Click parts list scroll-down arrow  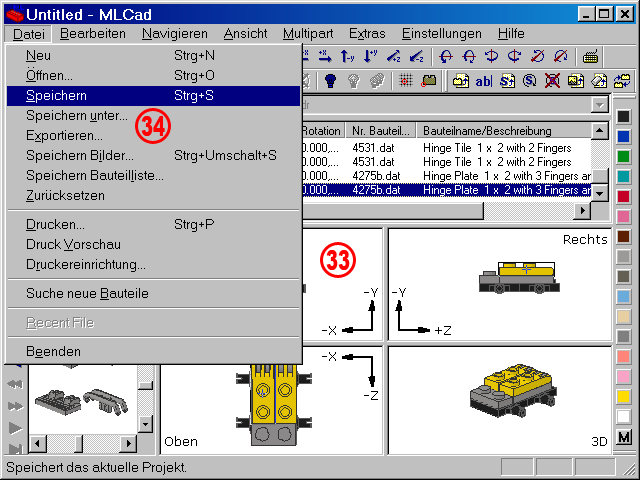pos(600,193)
